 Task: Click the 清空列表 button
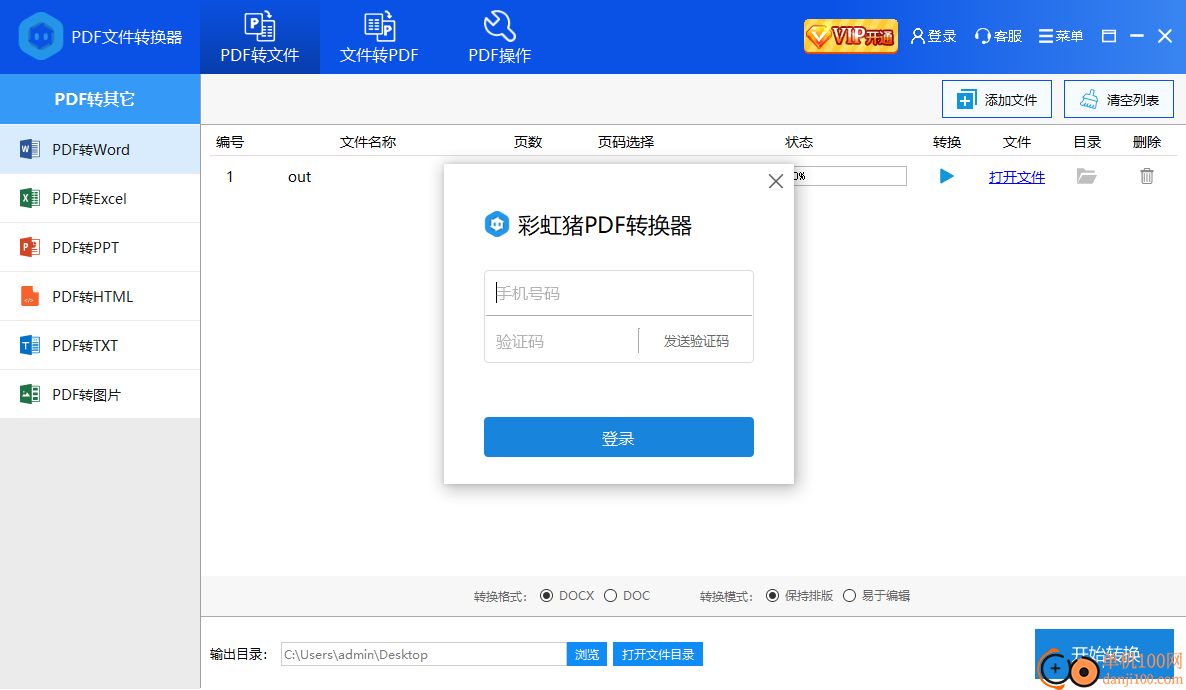pyautogui.click(x=1119, y=99)
